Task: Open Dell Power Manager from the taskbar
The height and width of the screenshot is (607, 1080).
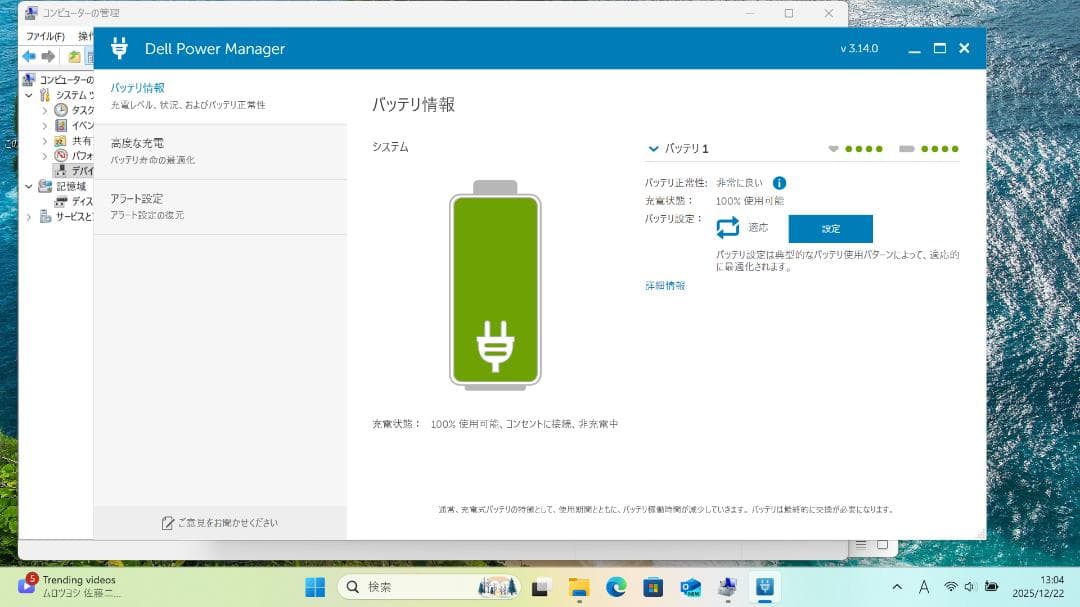Action: (764, 586)
